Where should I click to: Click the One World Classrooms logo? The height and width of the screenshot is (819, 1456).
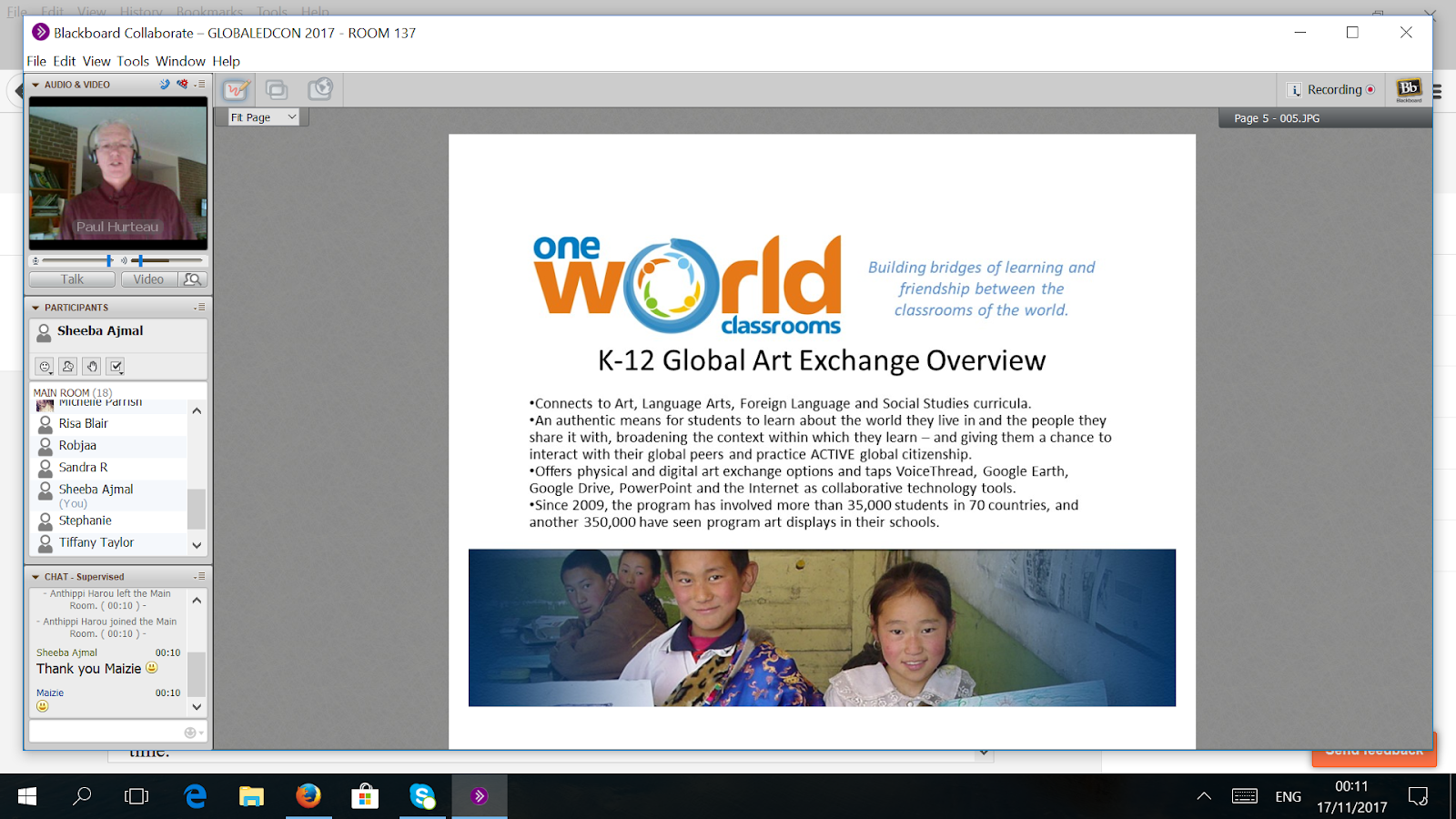click(x=688, y=285)
